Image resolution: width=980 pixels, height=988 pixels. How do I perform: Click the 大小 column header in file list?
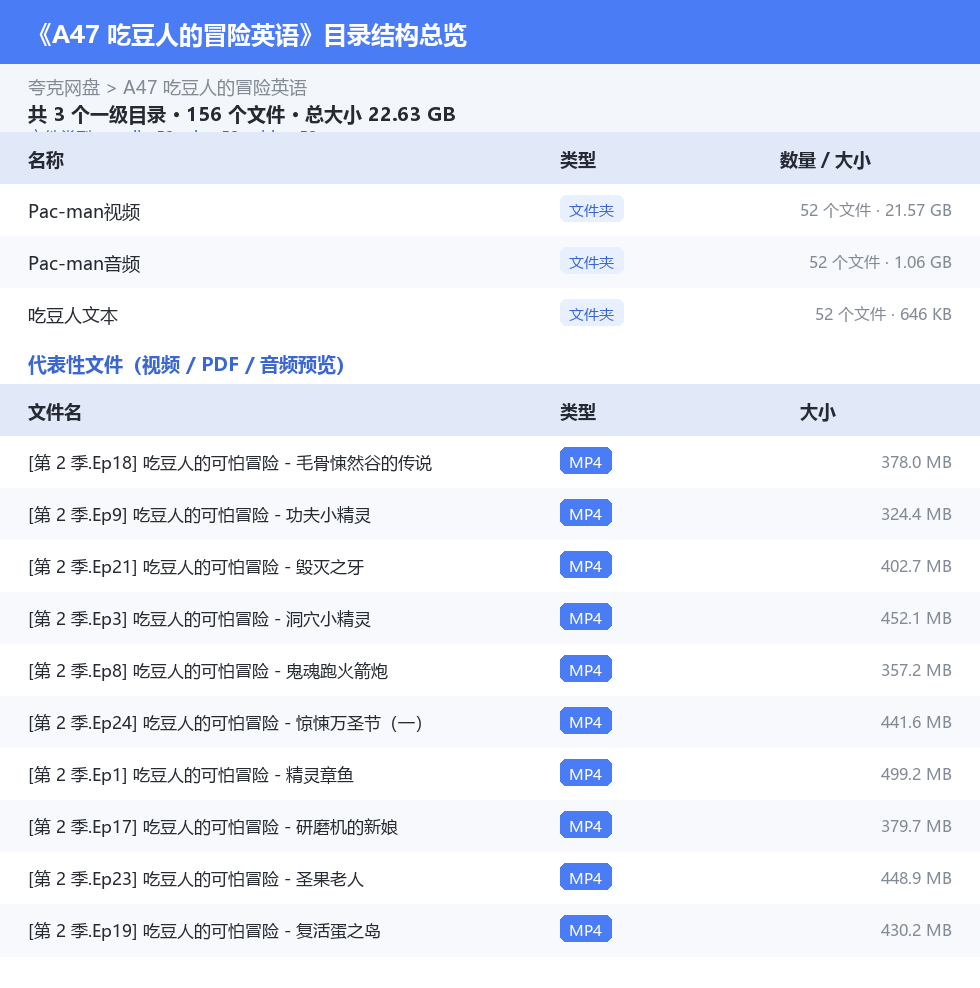pos(817,412)
